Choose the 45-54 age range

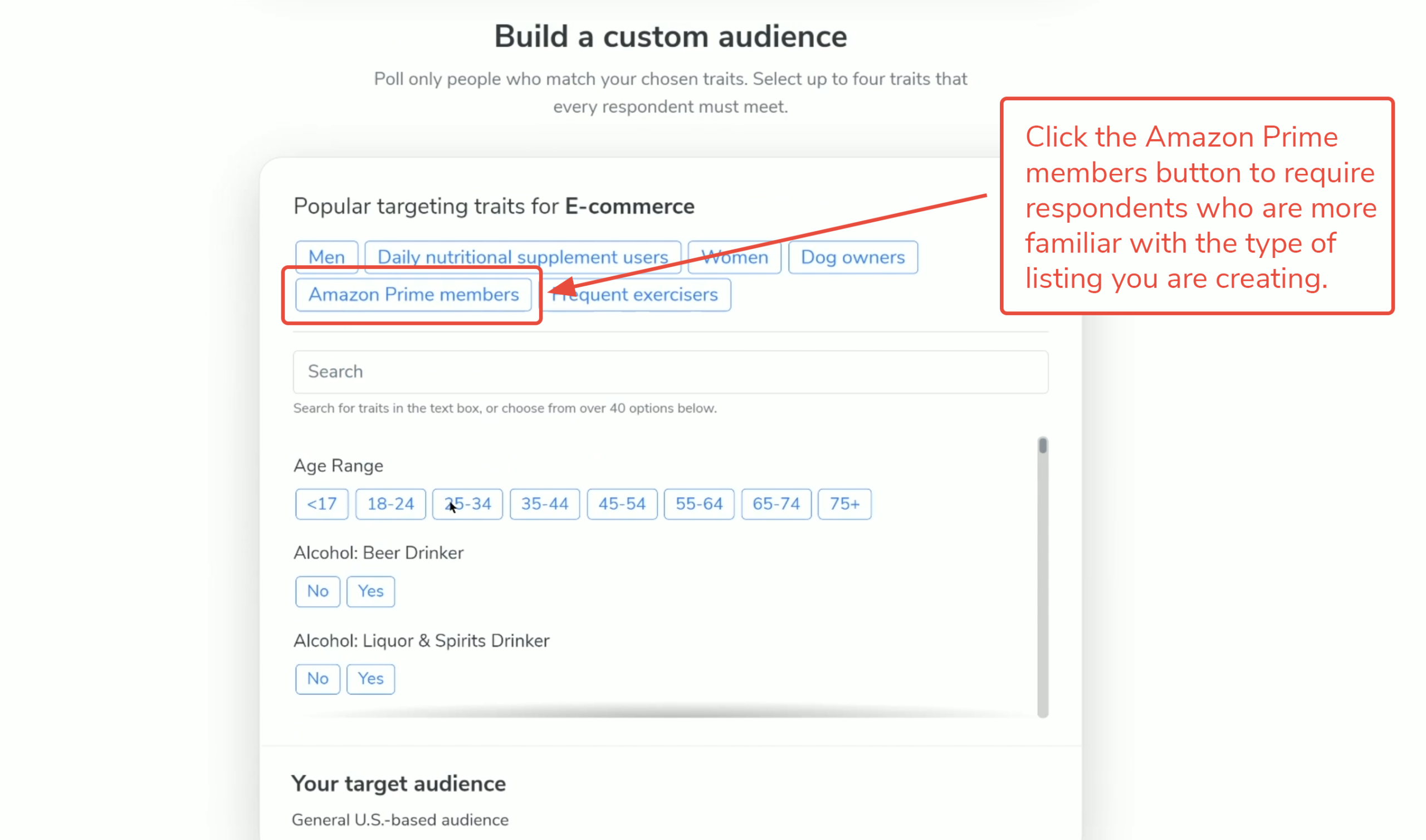pyautogui.click(x=621, y=503)
